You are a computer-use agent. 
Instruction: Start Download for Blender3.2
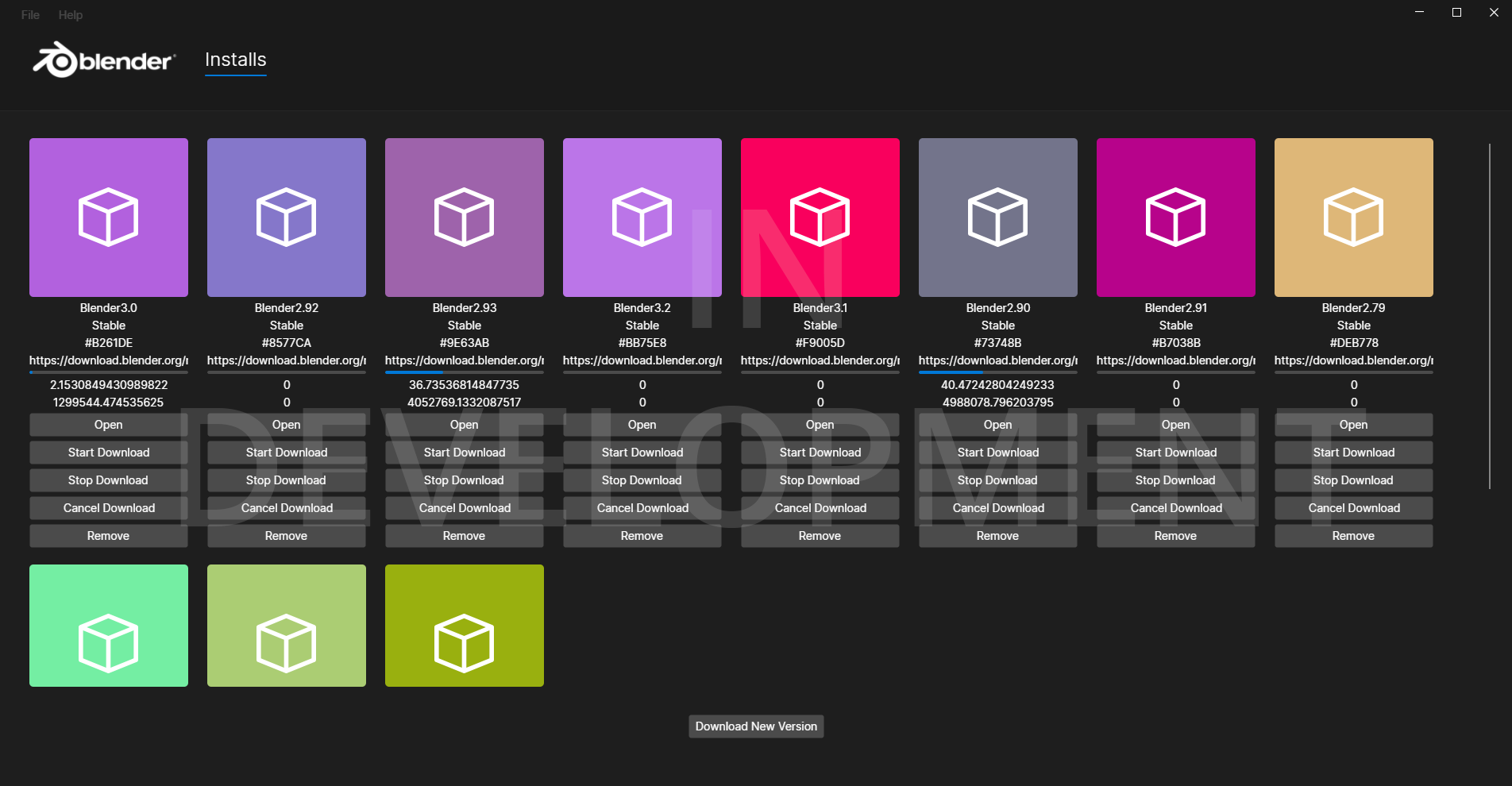pyautogui.click(x=642, y=453)
